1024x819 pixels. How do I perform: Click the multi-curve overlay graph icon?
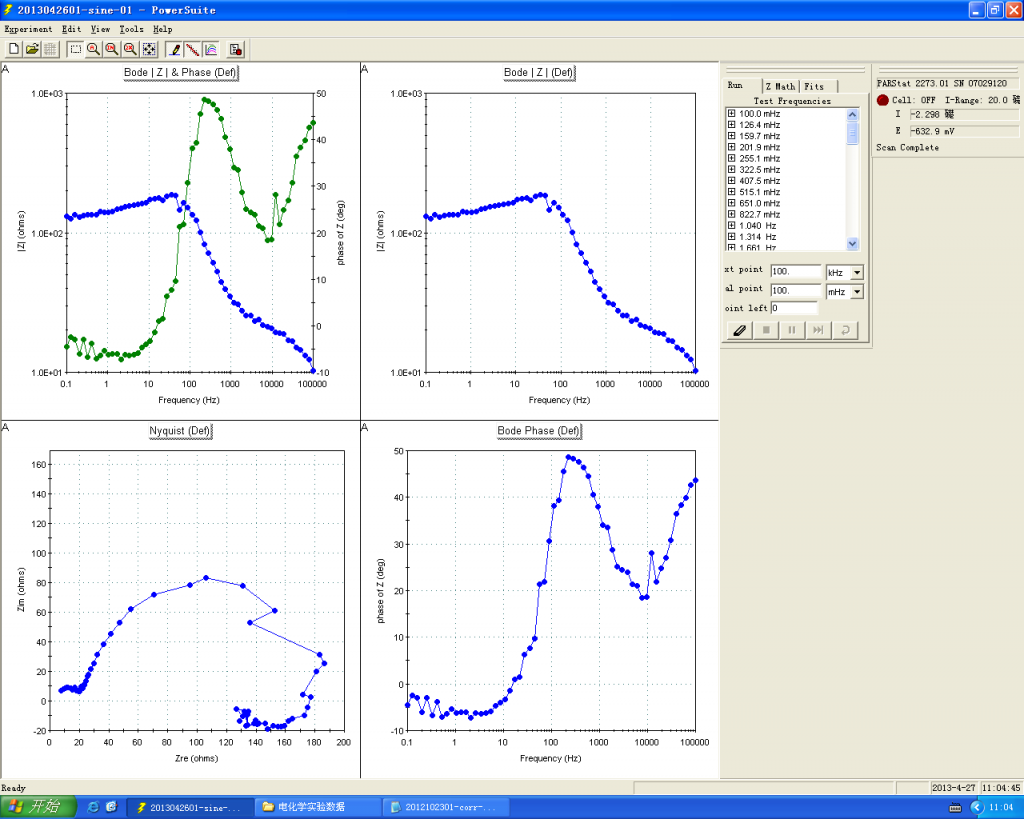[x=211, y=49]
